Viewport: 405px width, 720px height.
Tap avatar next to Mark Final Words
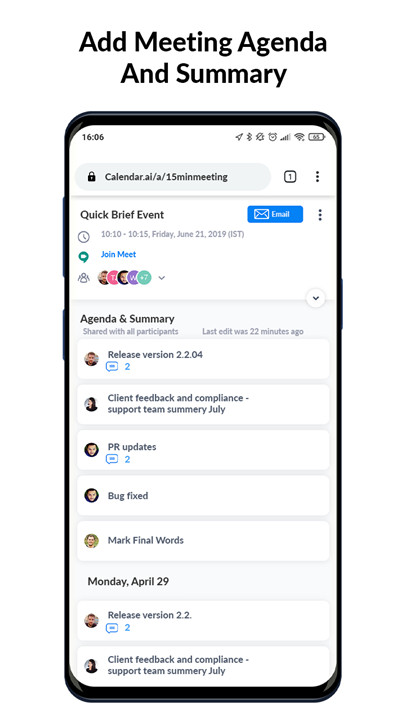point(91,540)
